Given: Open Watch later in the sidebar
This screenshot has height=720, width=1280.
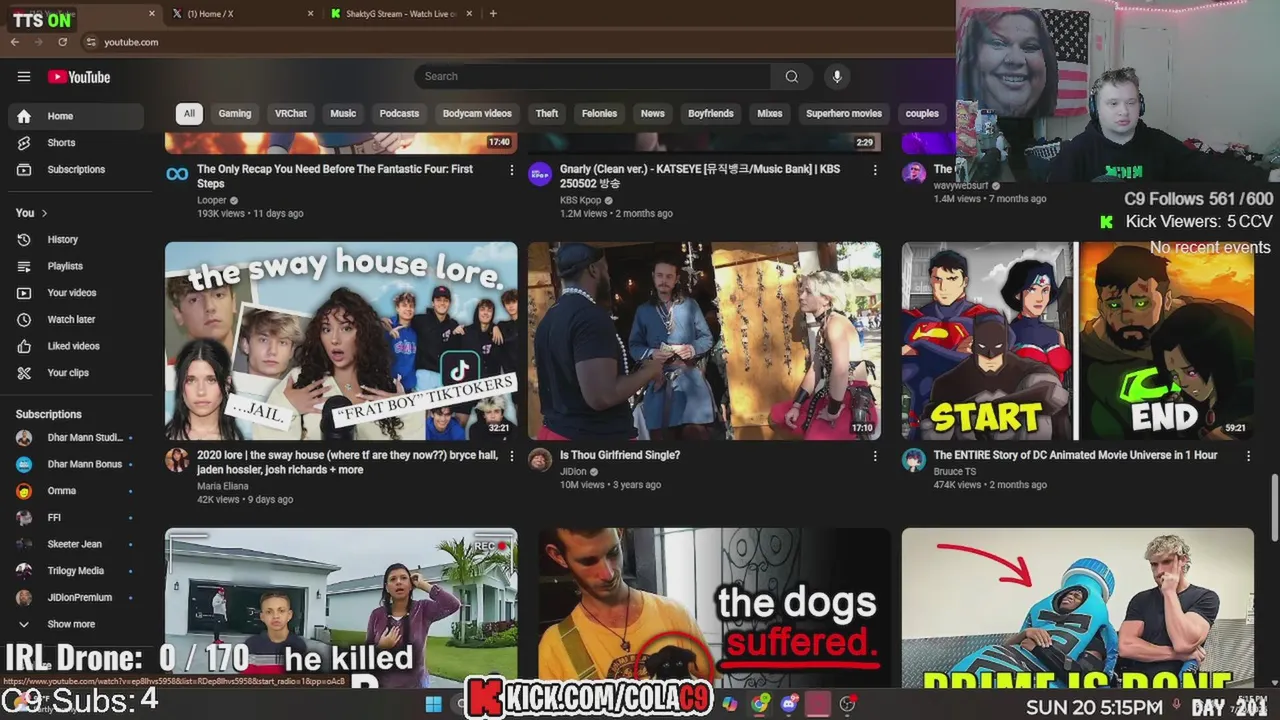Looking at the screenshot, I should [76, 319].
